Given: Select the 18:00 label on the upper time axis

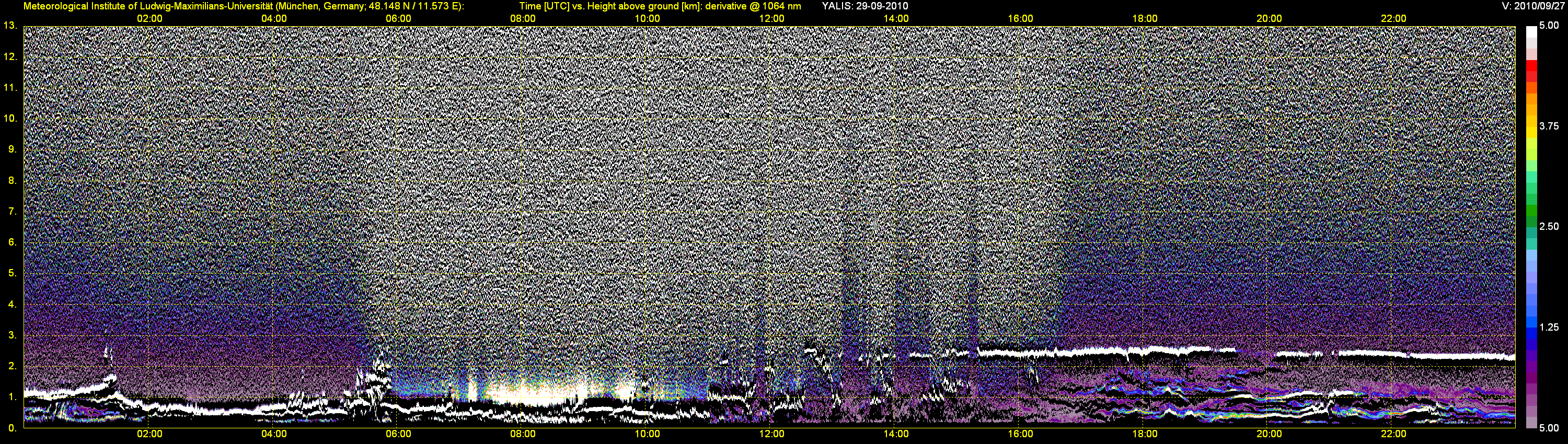Looking at the screenshot, I should click(1145, 19).
